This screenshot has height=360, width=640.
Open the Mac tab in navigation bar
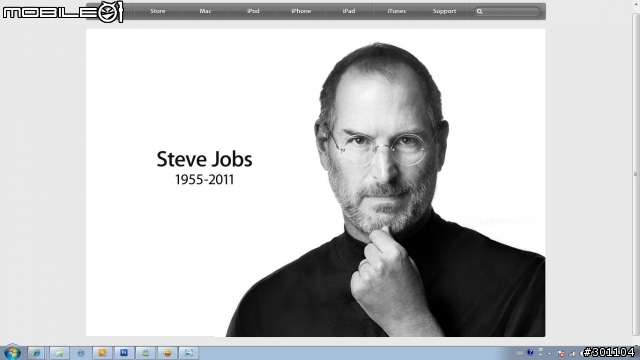pyautogui.click(x=205, y=11)
